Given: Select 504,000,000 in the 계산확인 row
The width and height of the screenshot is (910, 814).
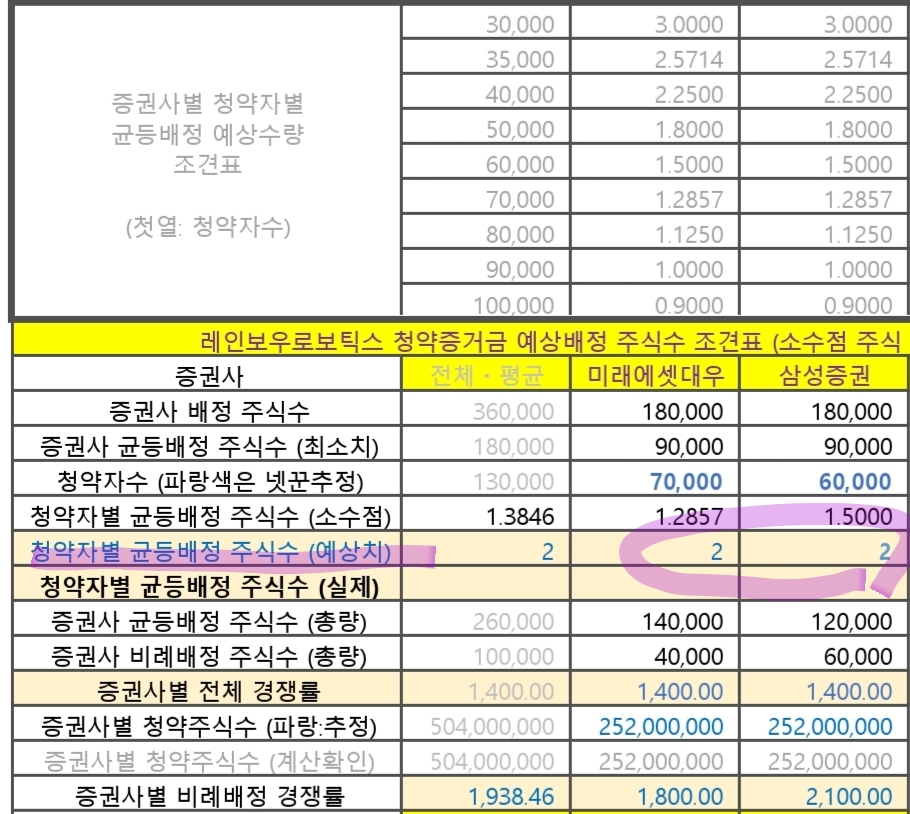Looking at the screenshot, I should [485, 759].
